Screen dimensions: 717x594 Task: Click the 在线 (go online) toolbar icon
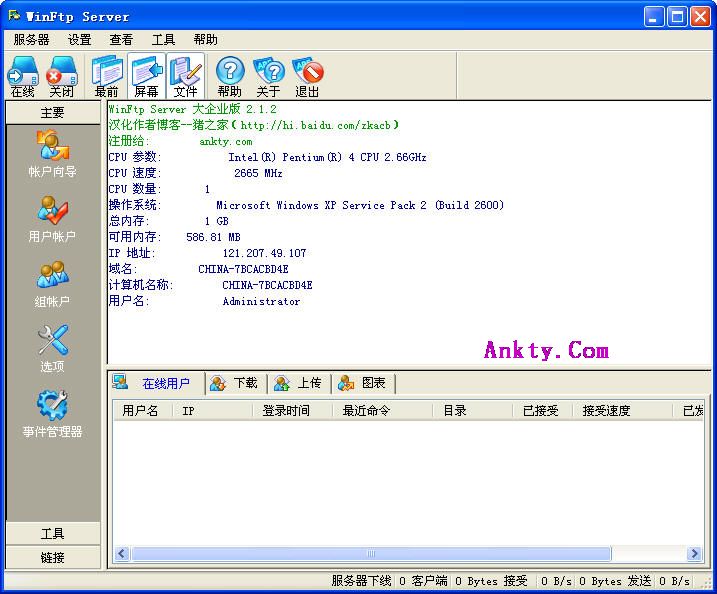pyautogui.click(x=23, y=76)
